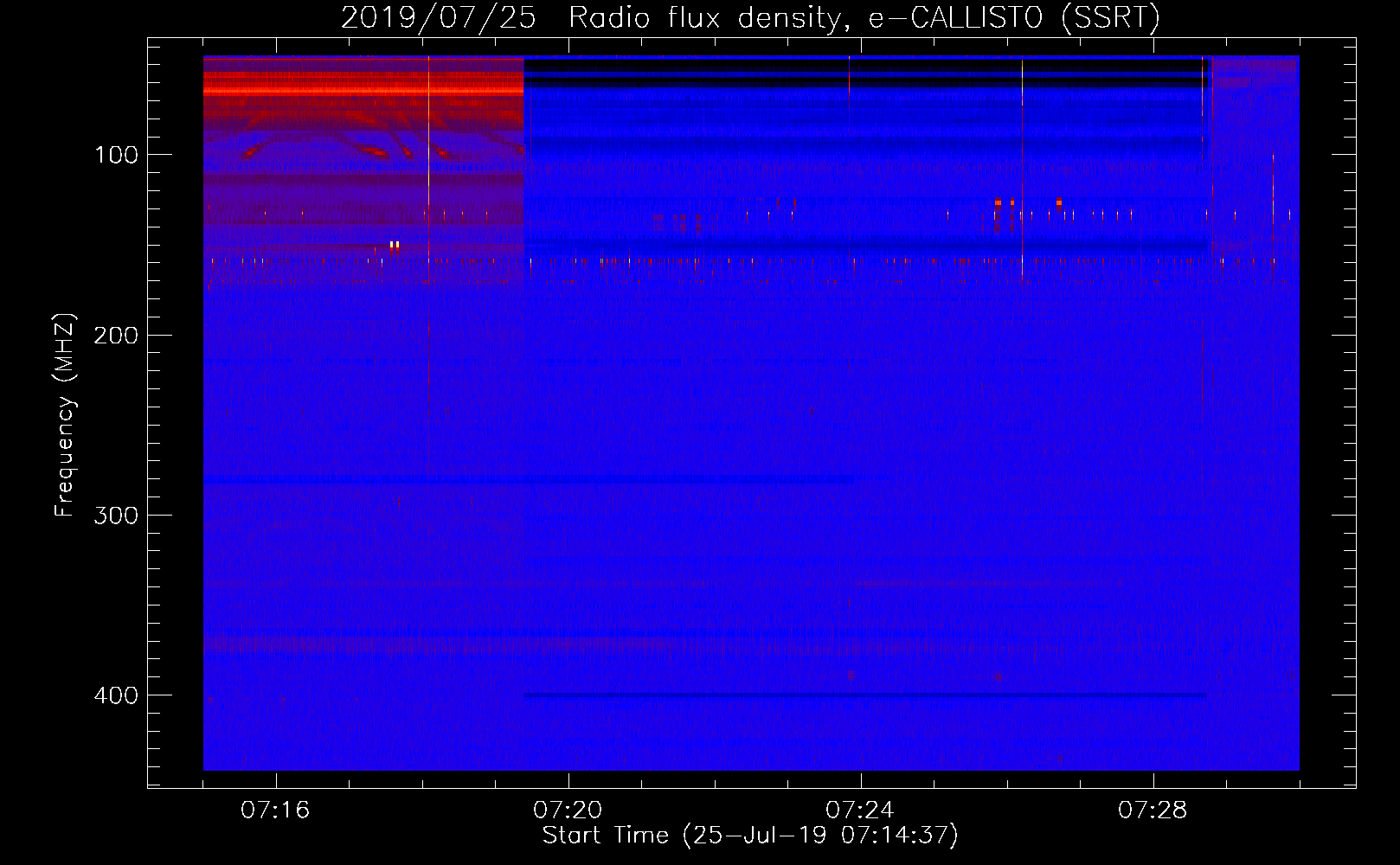
Task: Click the 07:20 time tick label
Action: pos(568,810)
